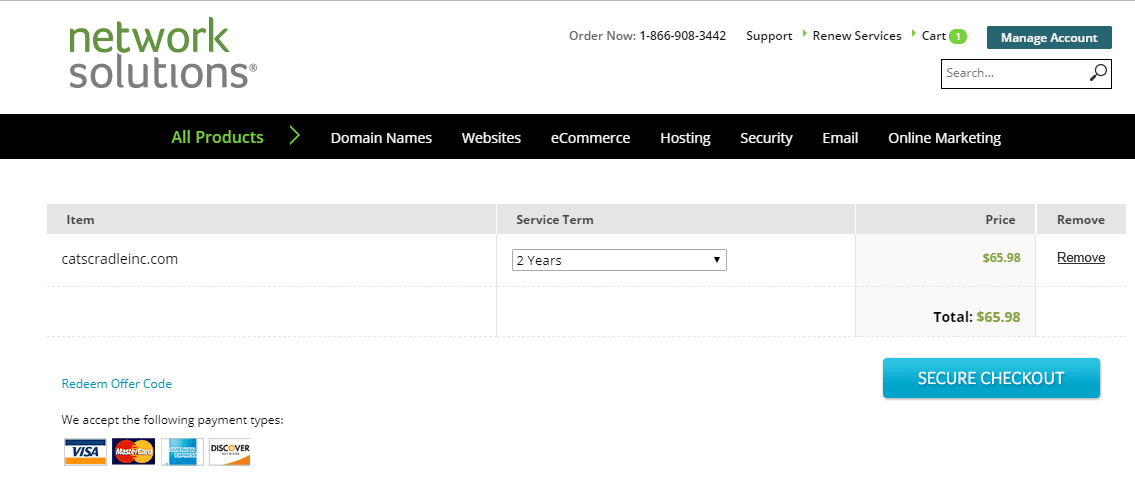Remove catscradleinc.com from the cart
The height and width of the screenshot is (477, 1135).
click(x=1081, y=258)
